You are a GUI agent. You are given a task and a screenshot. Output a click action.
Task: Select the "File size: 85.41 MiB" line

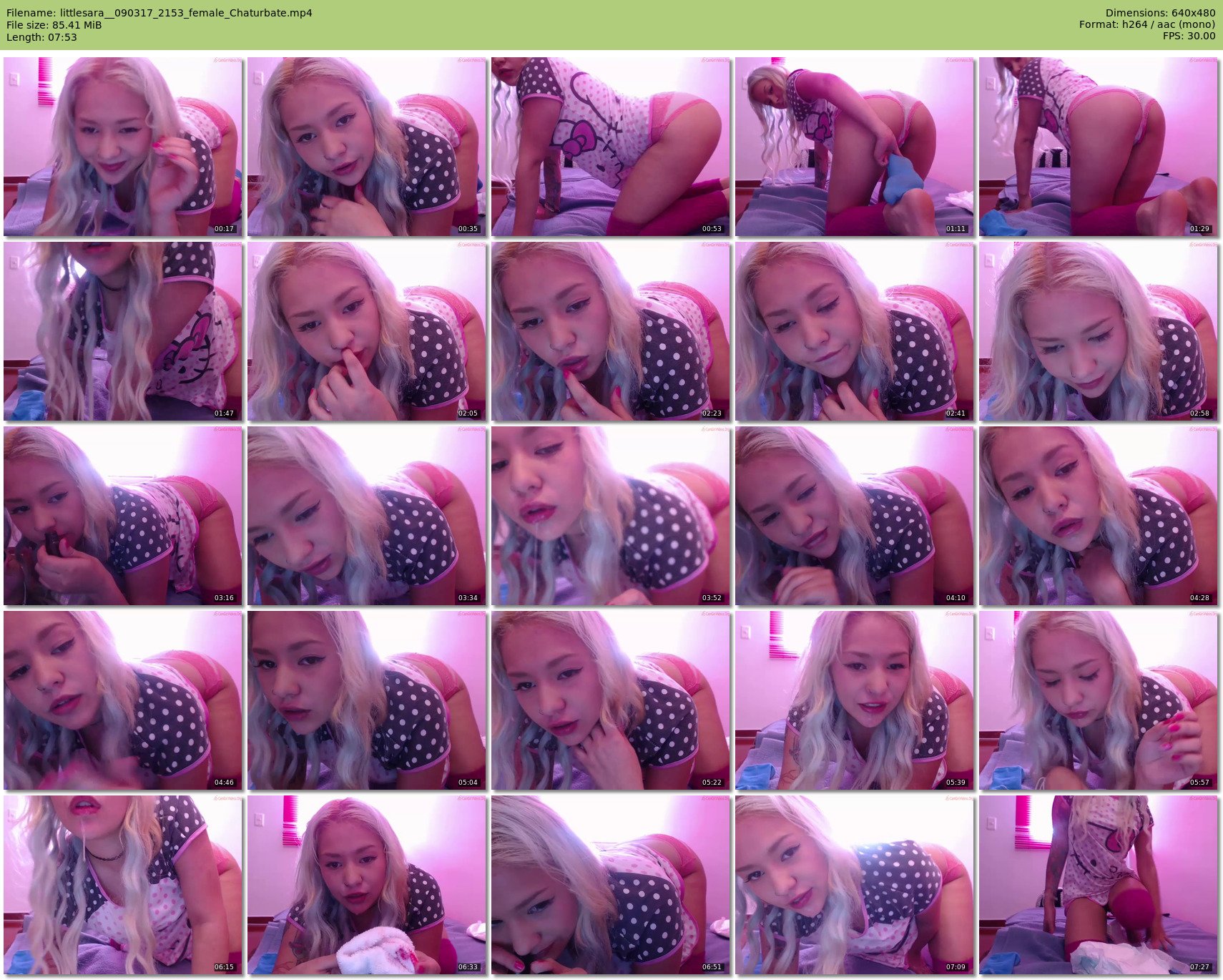[x=54, y=25]
